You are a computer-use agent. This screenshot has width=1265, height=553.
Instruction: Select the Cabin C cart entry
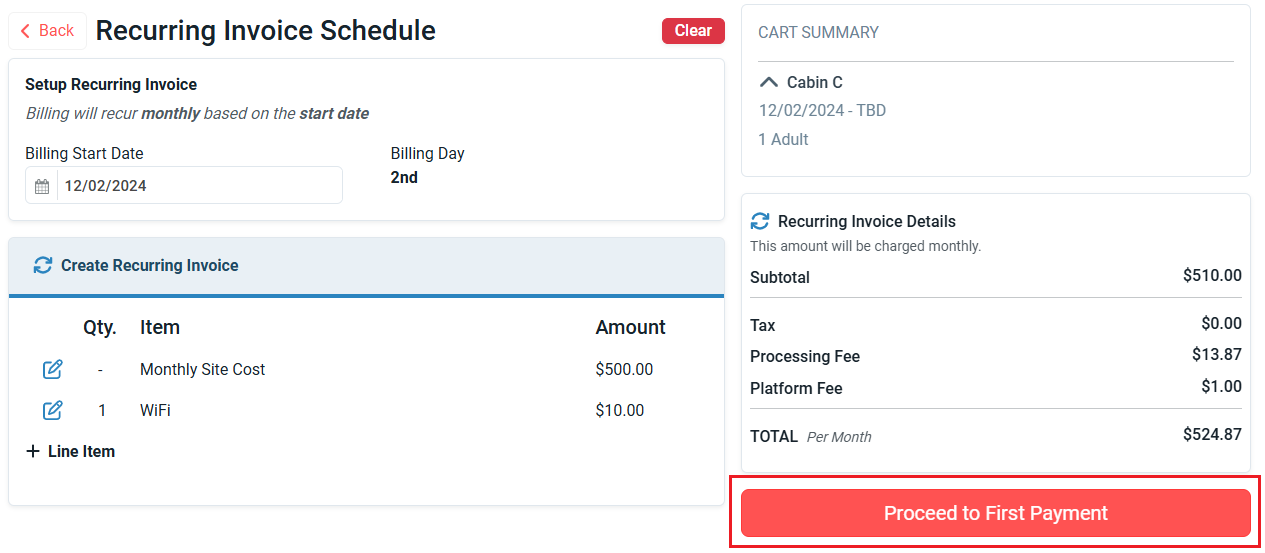point(815,83)
